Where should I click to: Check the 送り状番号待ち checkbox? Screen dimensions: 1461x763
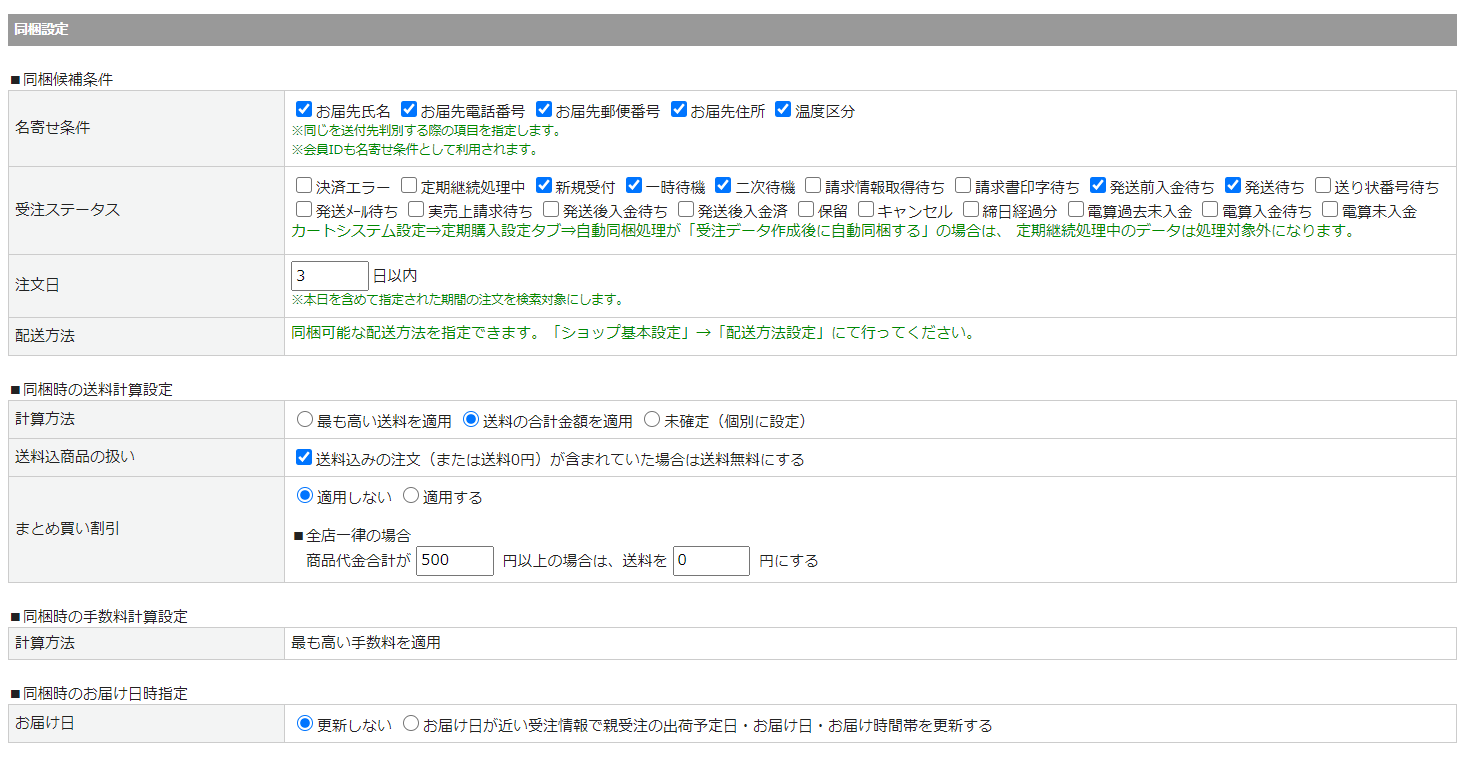1323,186
